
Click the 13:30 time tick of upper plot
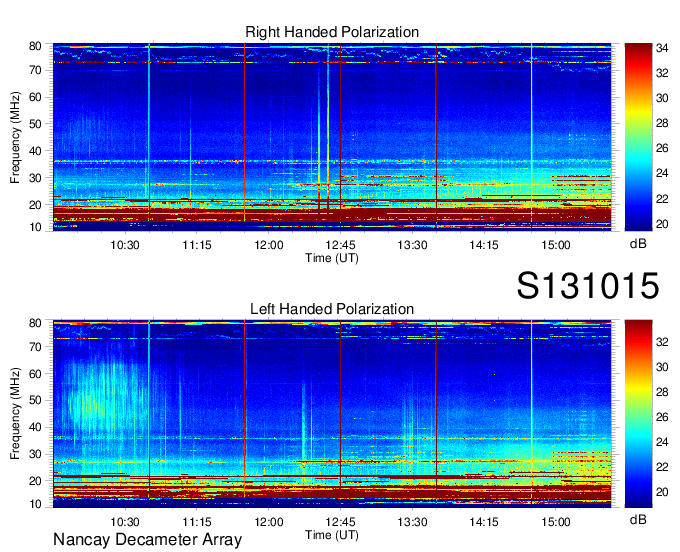(412, 245)
